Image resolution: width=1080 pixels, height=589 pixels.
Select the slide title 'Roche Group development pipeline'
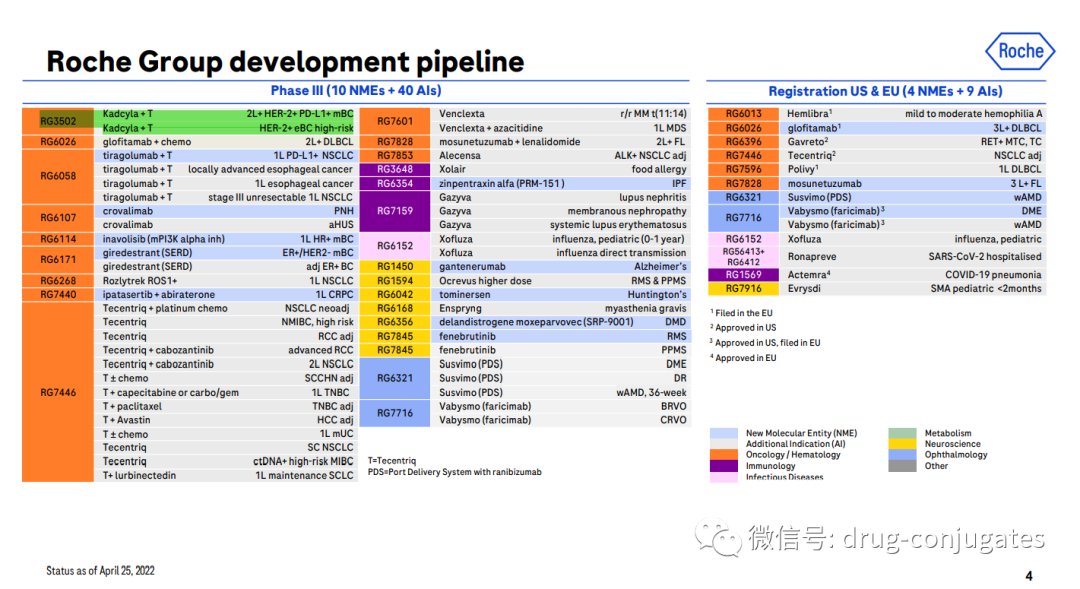point(285,62)
